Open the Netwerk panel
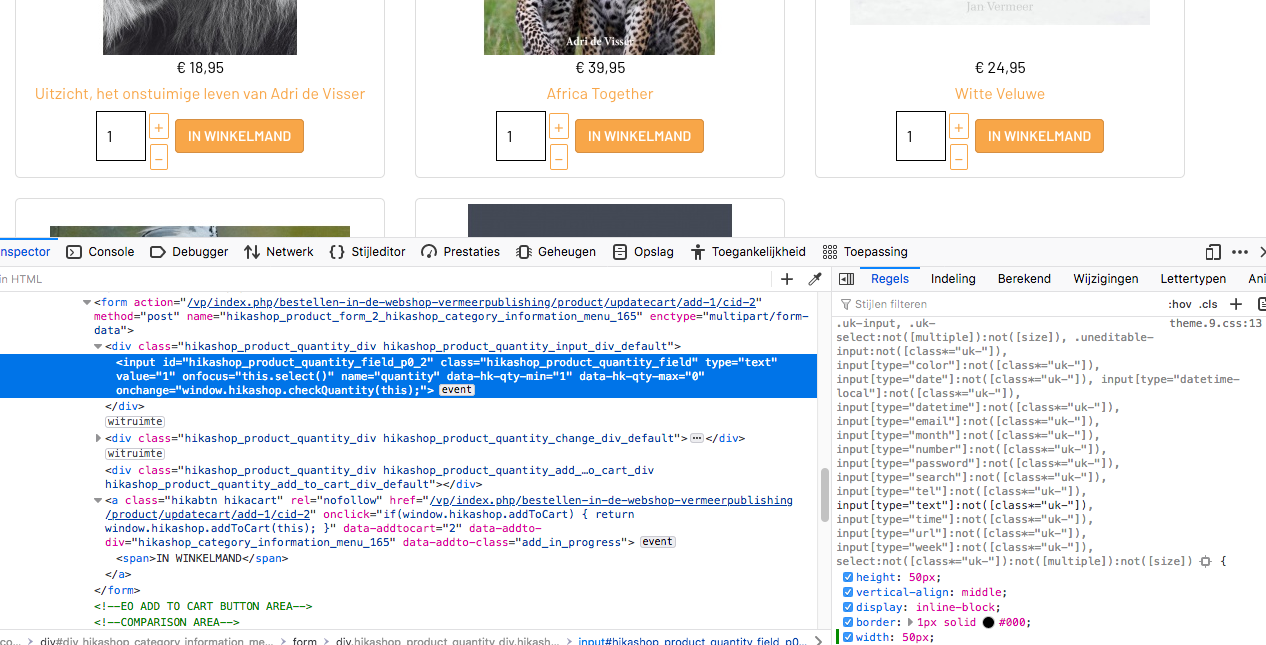This screenshot has height=645, width=1266. (x=279, y=252)
